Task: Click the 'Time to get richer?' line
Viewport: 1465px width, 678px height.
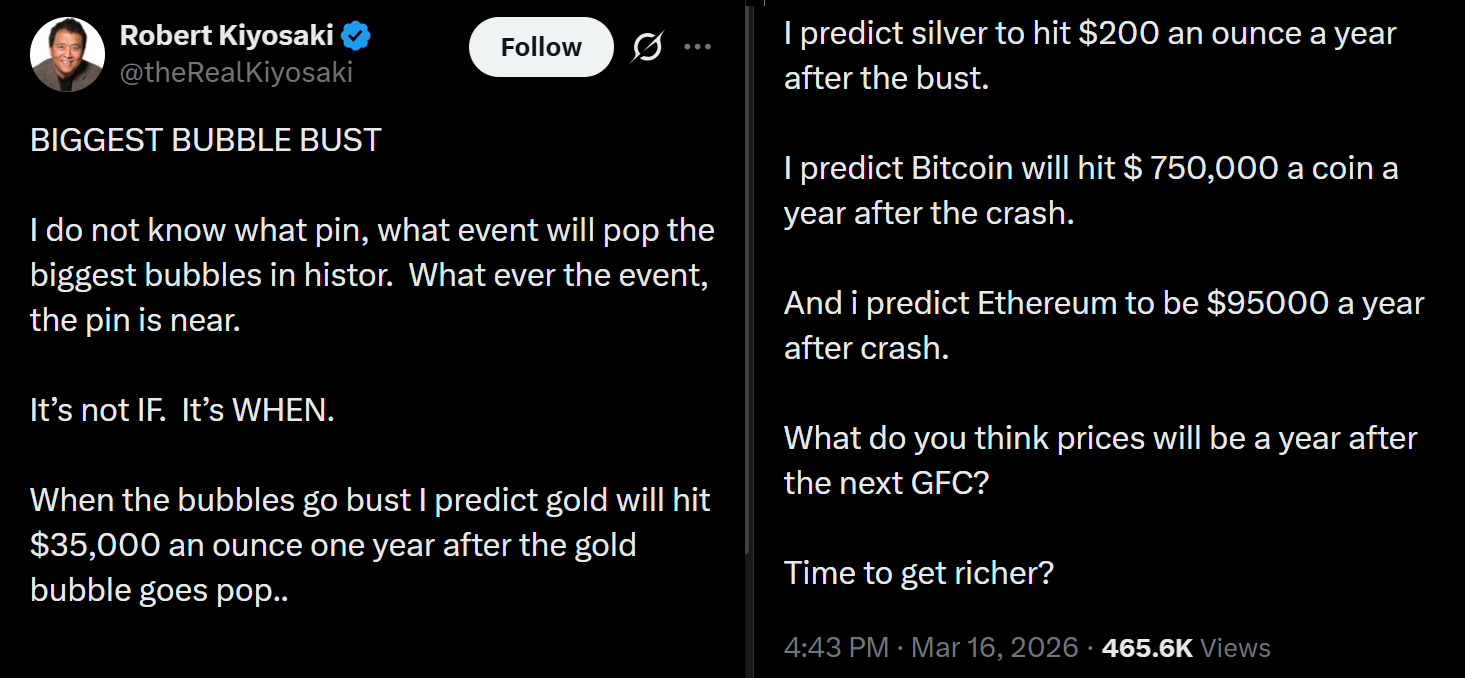Action: 919,573
